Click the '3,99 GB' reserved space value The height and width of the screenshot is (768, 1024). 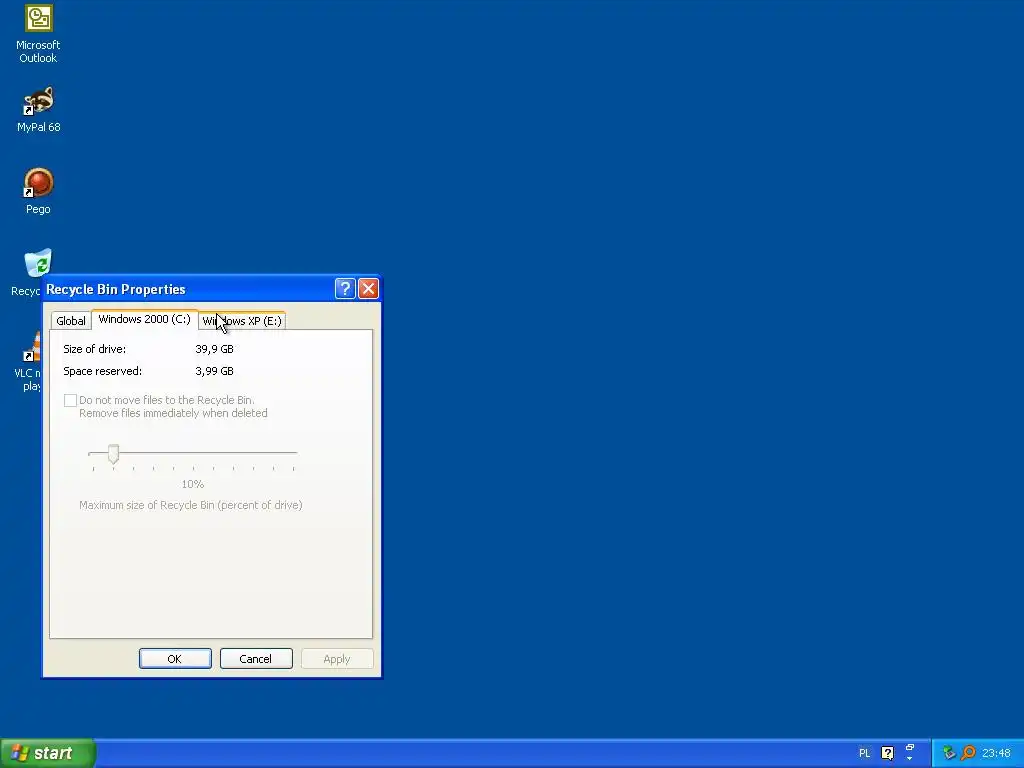214,371
